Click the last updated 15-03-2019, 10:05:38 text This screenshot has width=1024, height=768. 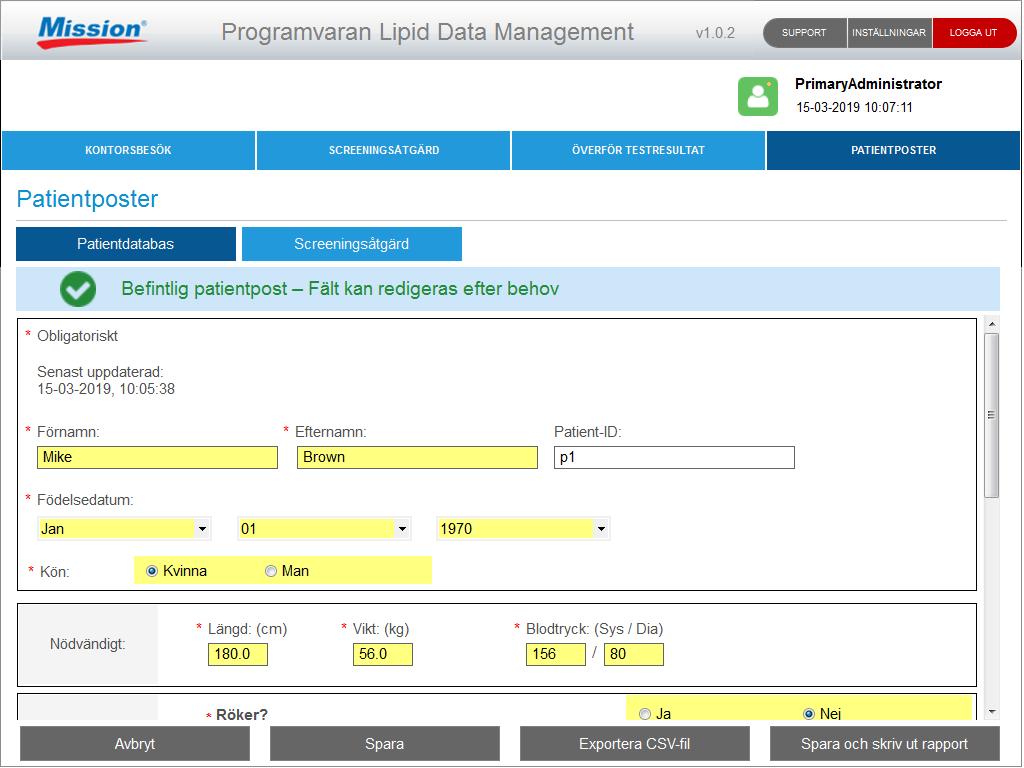coord(106,389)
